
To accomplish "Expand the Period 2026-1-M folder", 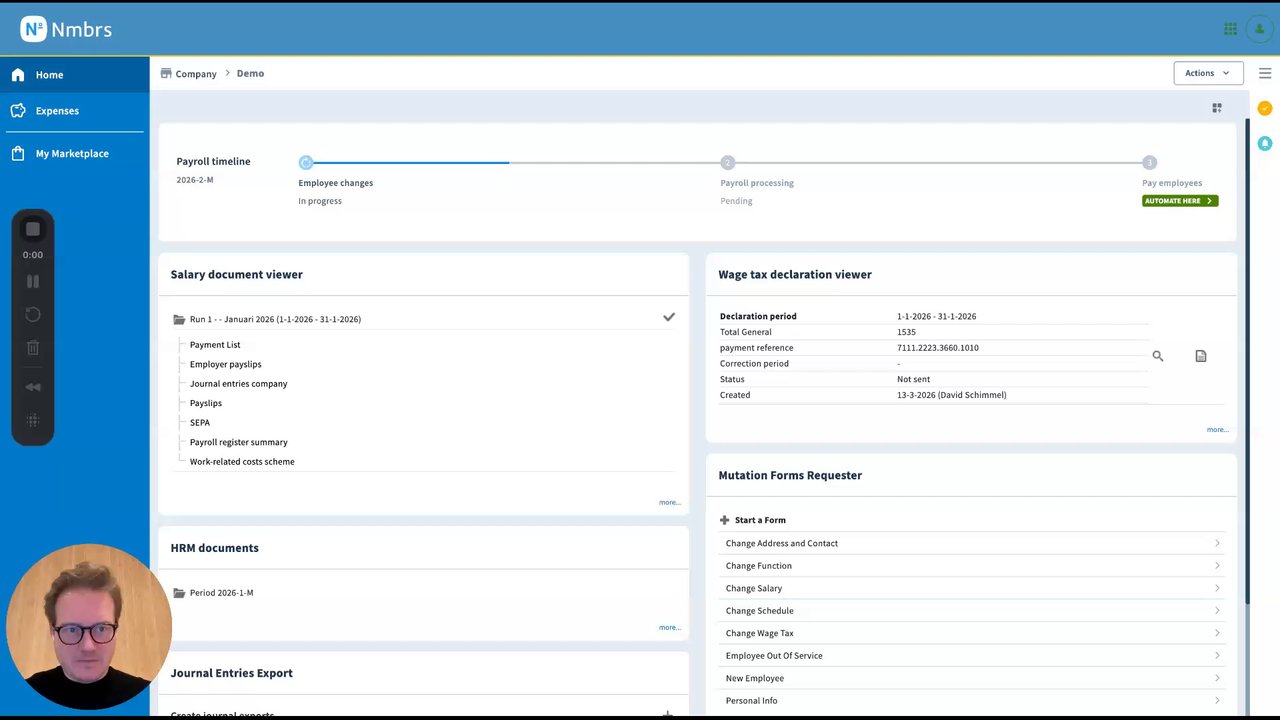I will point(179,593).
